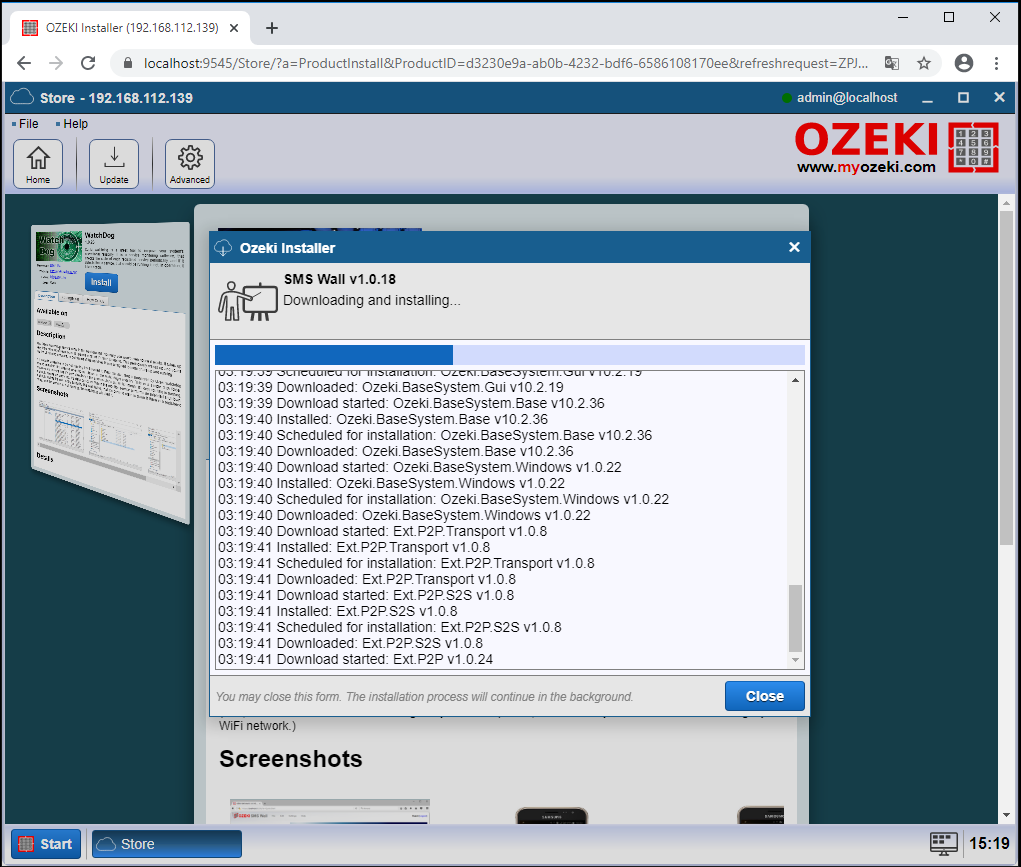
Task: Close the OZEKI Installer browser tab
Action: (x=234, y=28)
